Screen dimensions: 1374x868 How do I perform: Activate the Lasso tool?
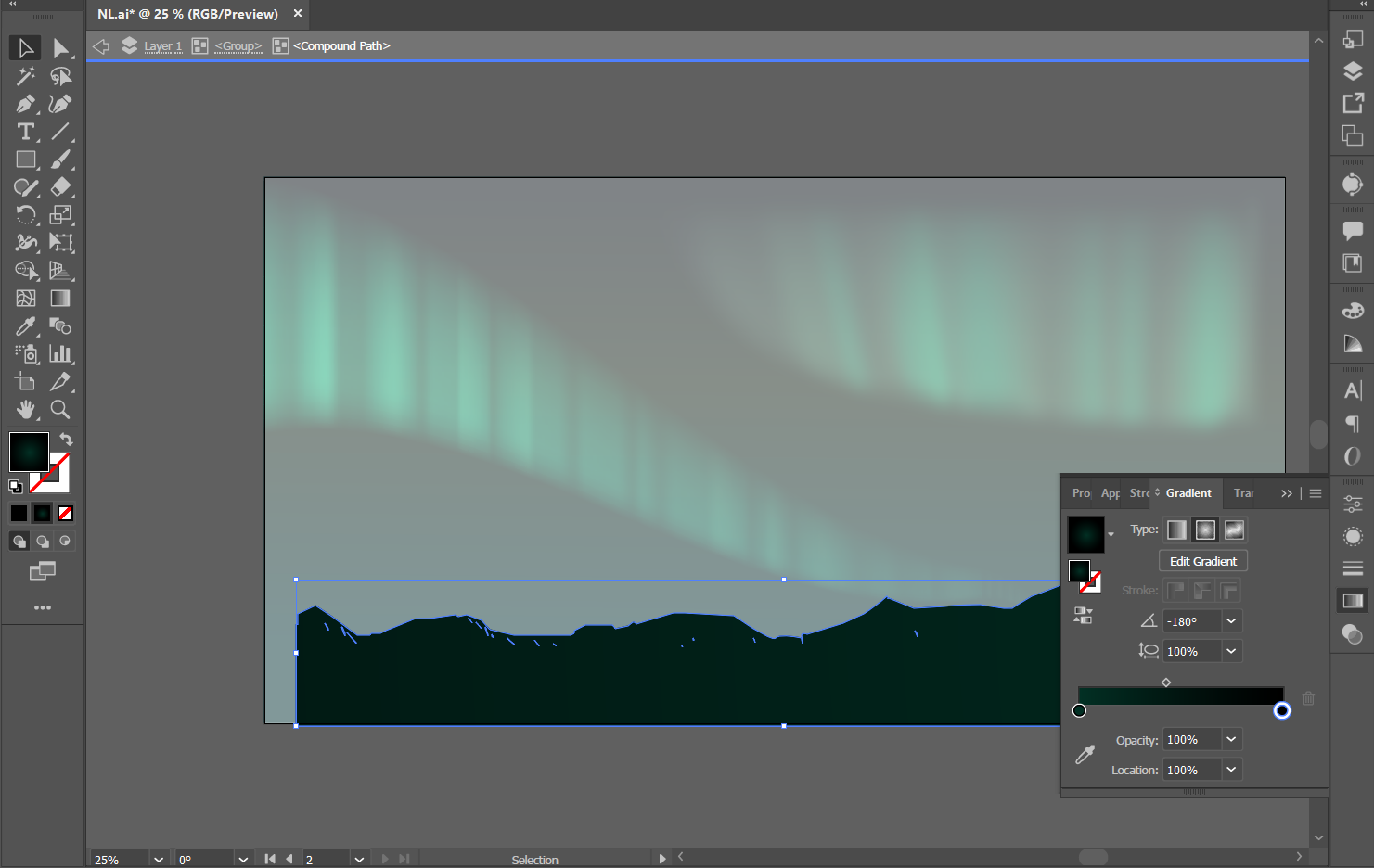coord(60,76)
